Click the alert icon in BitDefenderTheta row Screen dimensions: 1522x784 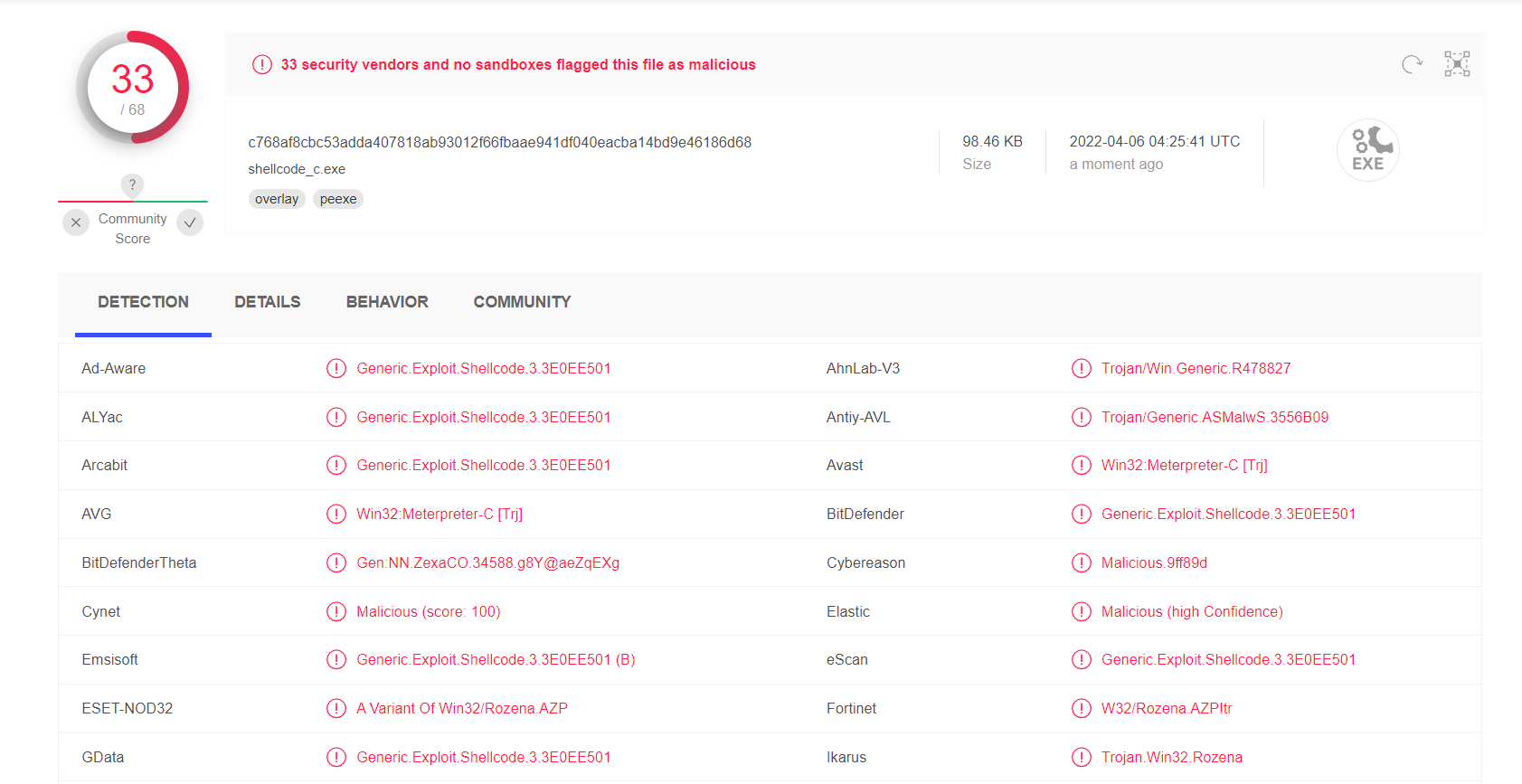pyautogui.click(x=336, y=562)
